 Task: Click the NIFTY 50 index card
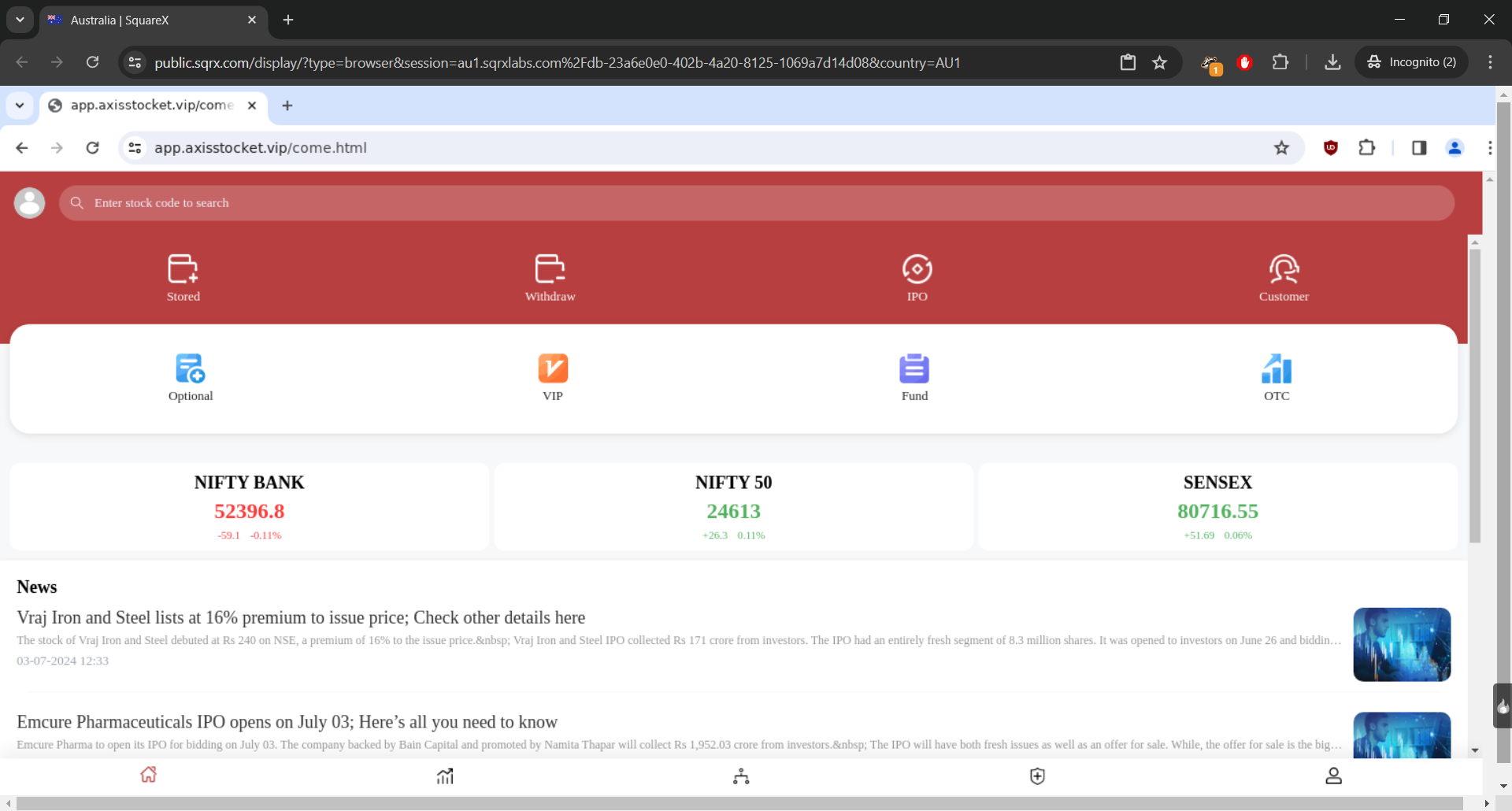point(733,507)
